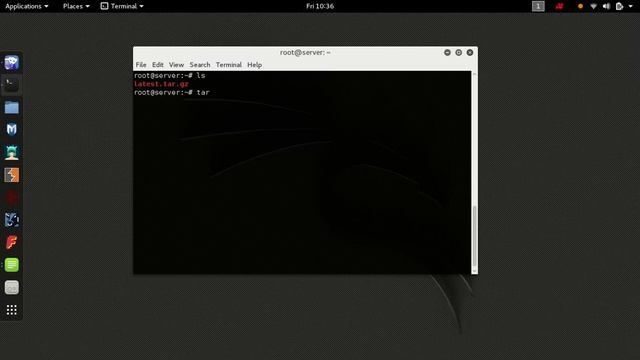Minimize the root@server terminal window

[x=447, y=53]
